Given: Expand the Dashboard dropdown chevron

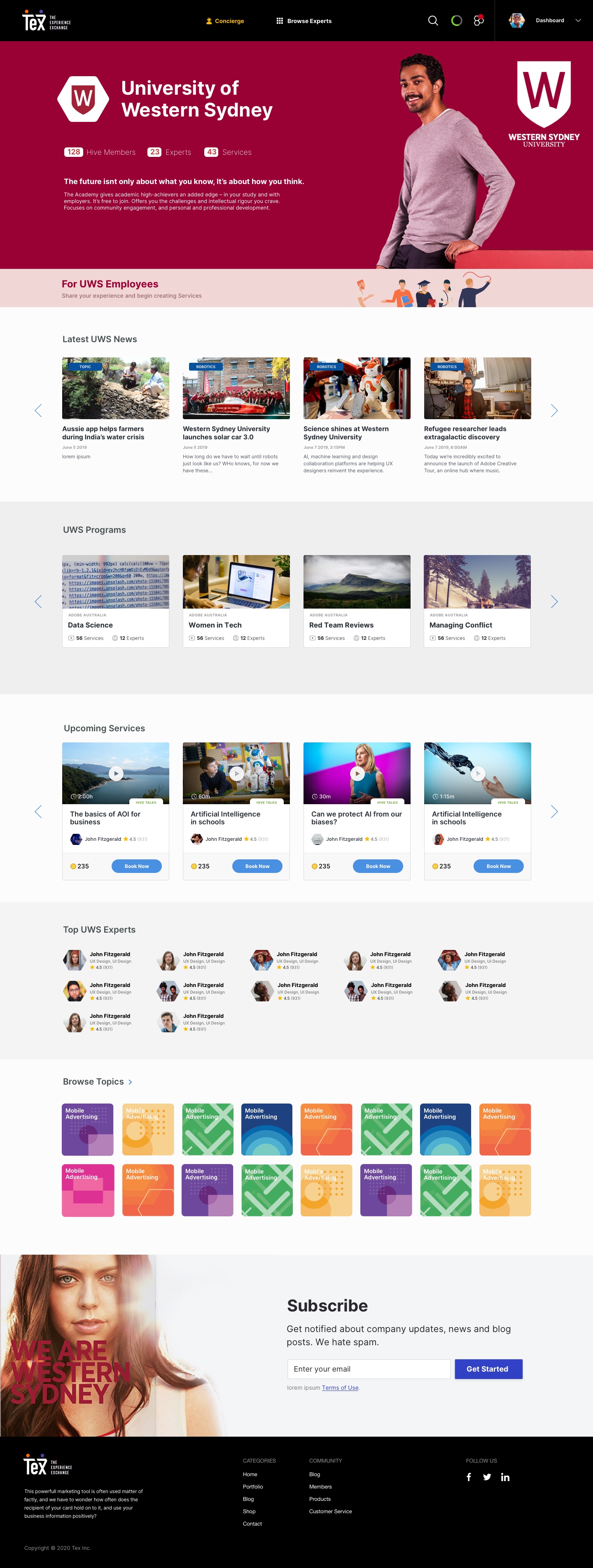Looking at the screenshot, I should click(578, 21).
